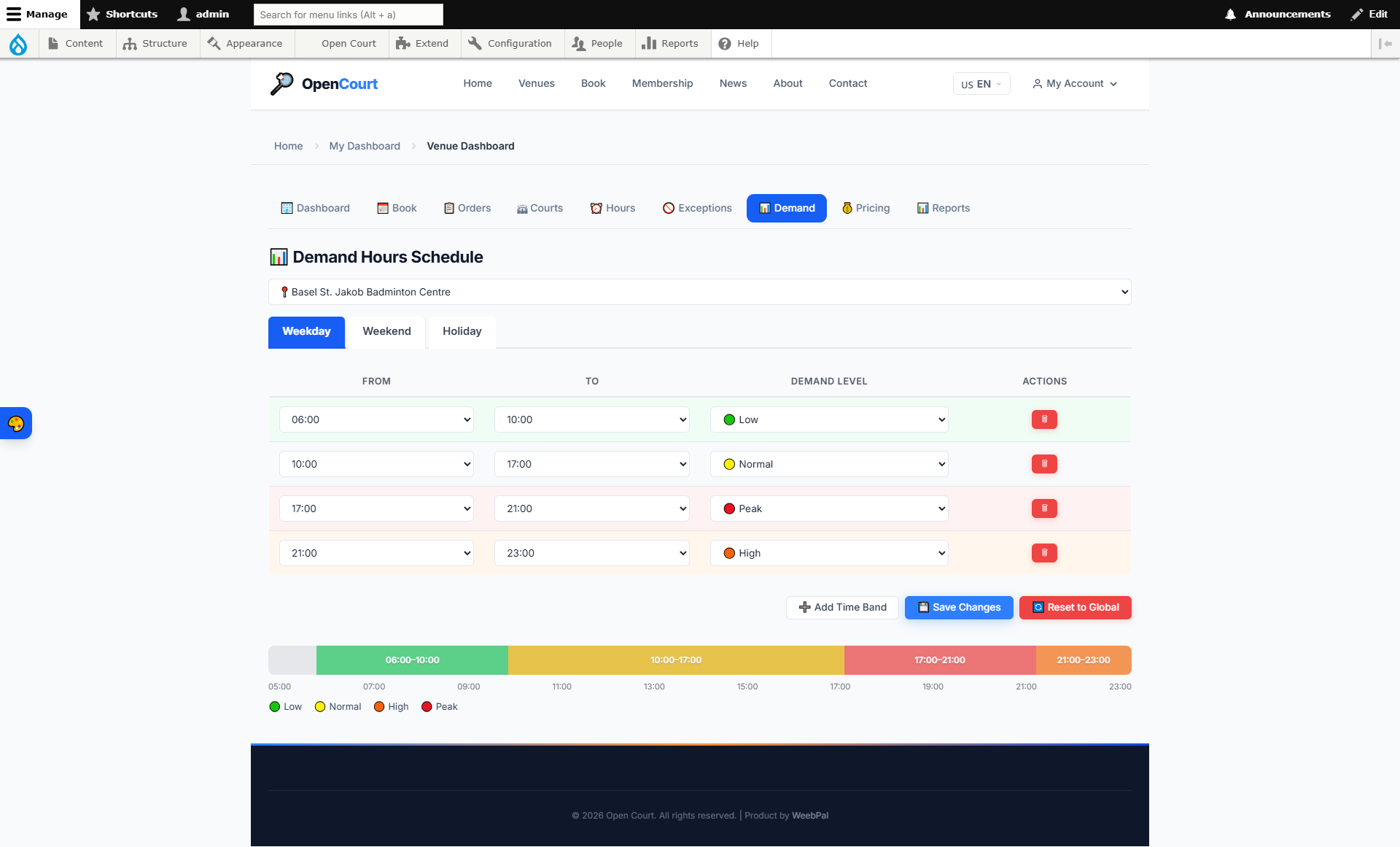The width and height of the screenshot is (1400, 847).
Task: Switch to the Weekend schedule tab
Action: 386,331
